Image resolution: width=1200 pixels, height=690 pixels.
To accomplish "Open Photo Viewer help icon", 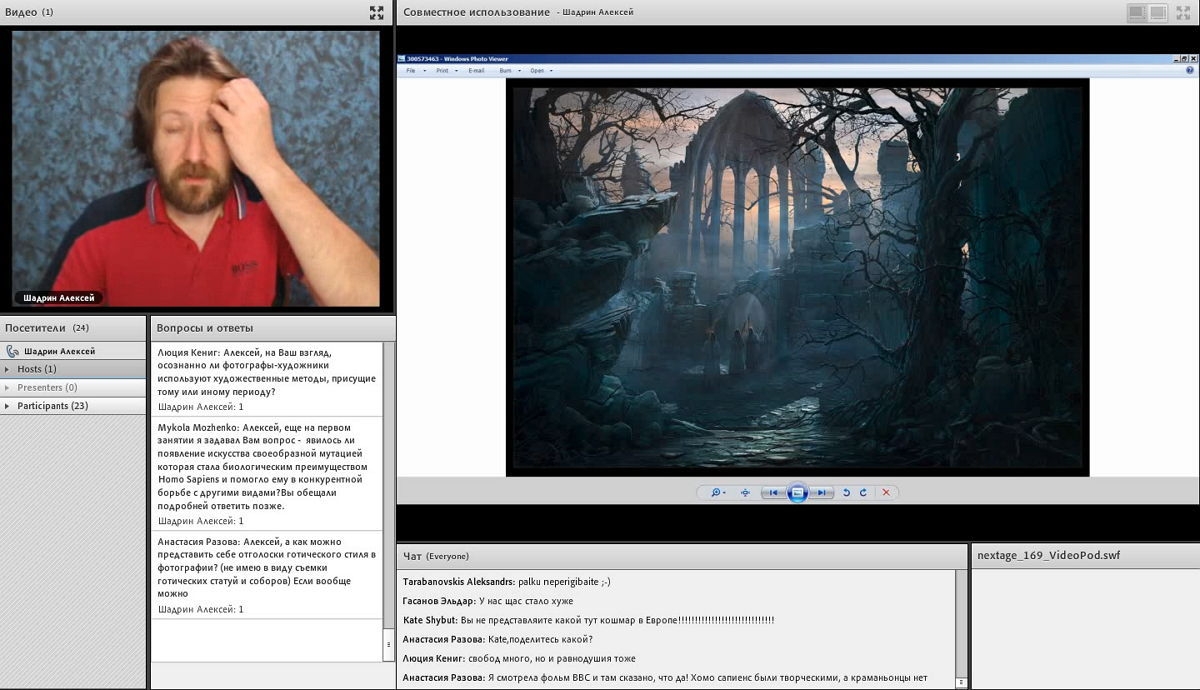I will pyautogui.click(x=1190, y=70).
